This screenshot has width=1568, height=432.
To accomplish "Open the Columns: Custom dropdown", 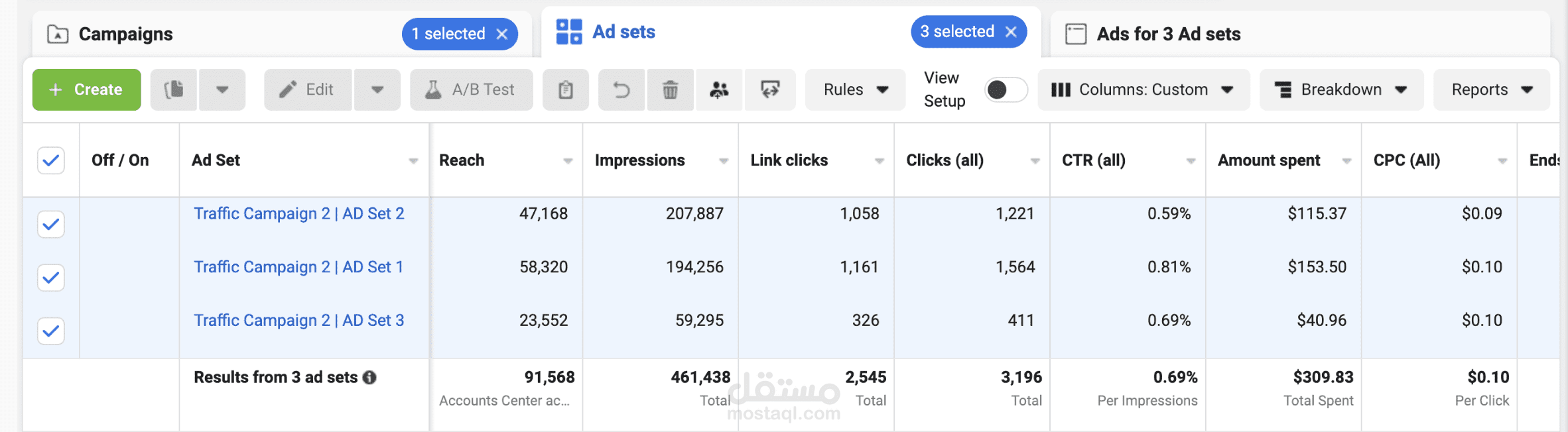I will 1143,89.
